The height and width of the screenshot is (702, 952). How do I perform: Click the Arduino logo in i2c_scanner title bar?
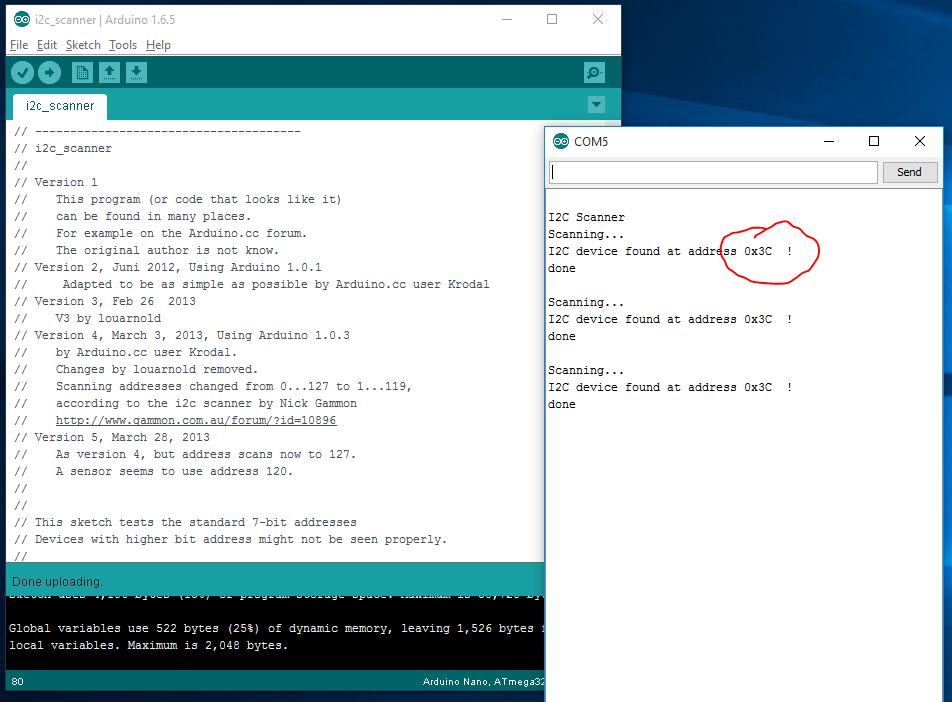coord(22,19)
